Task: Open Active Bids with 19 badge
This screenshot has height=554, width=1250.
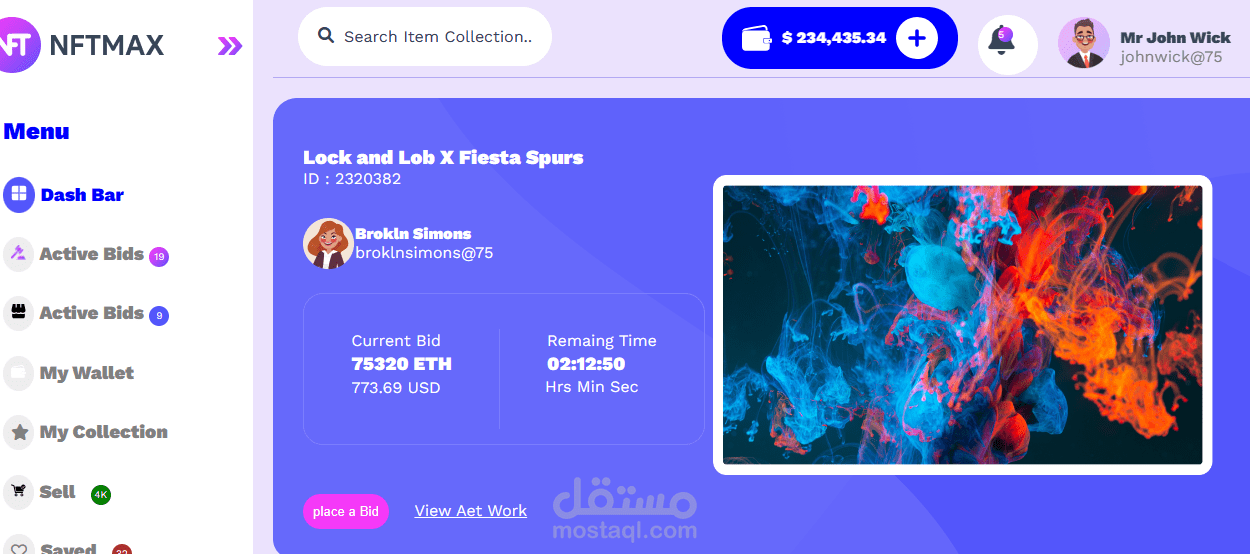Action: pos(86,254)
